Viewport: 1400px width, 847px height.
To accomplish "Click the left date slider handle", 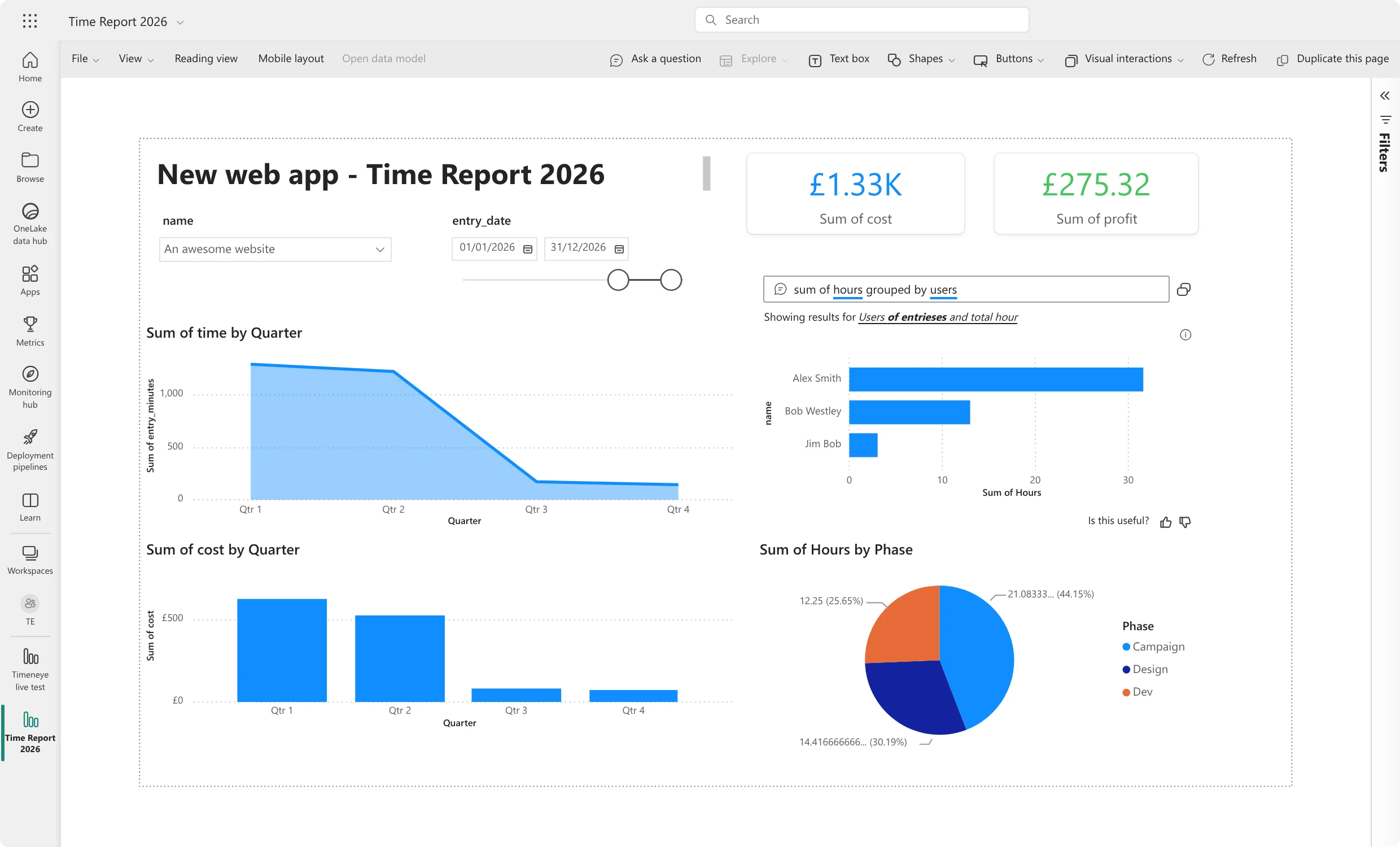I will tap(618, 280).
